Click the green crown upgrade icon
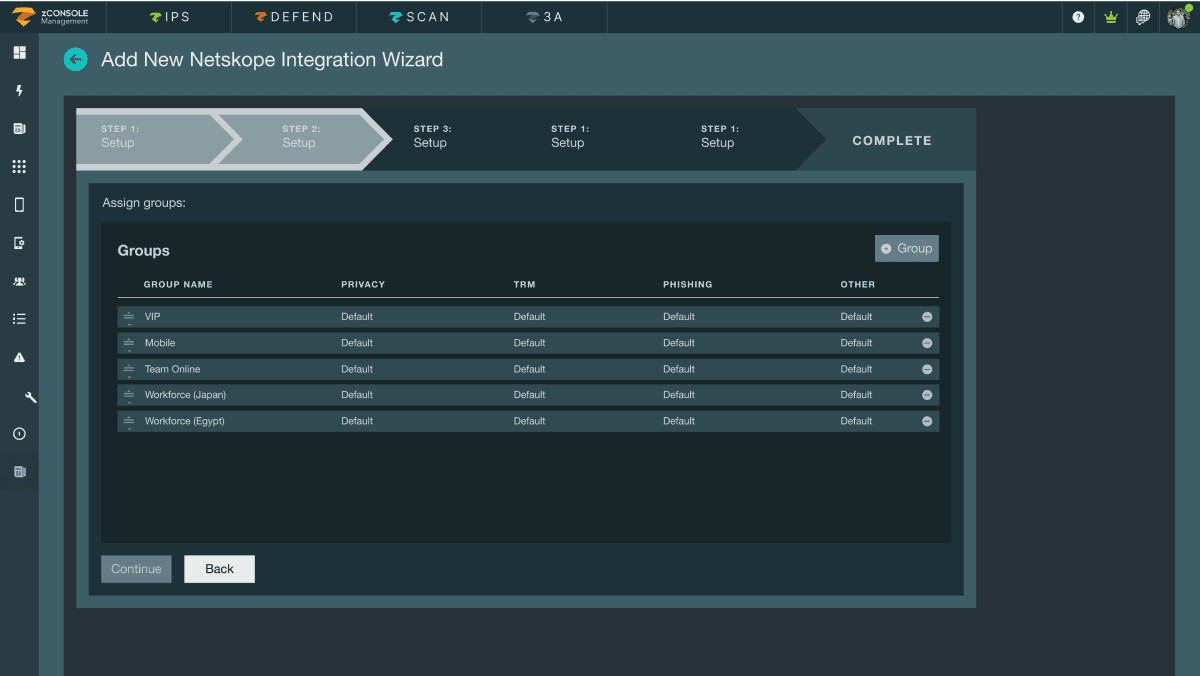 click(1110, 17)
